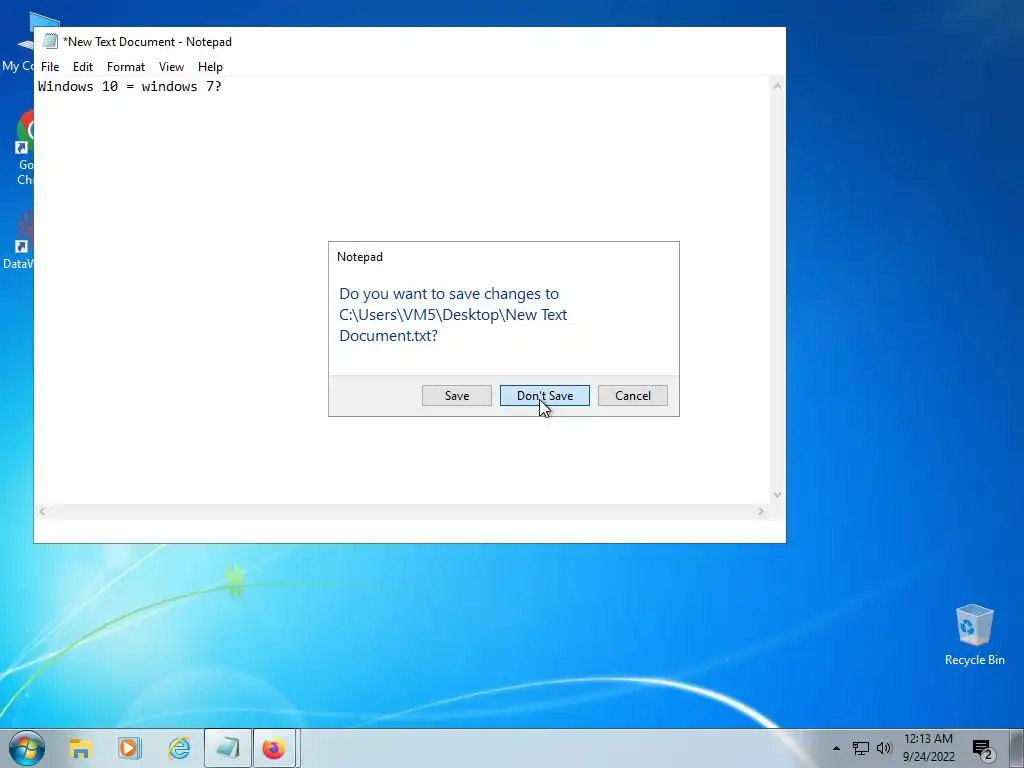
Task: Cancel the save changes dialog
Action: click(x=633, y=395)
